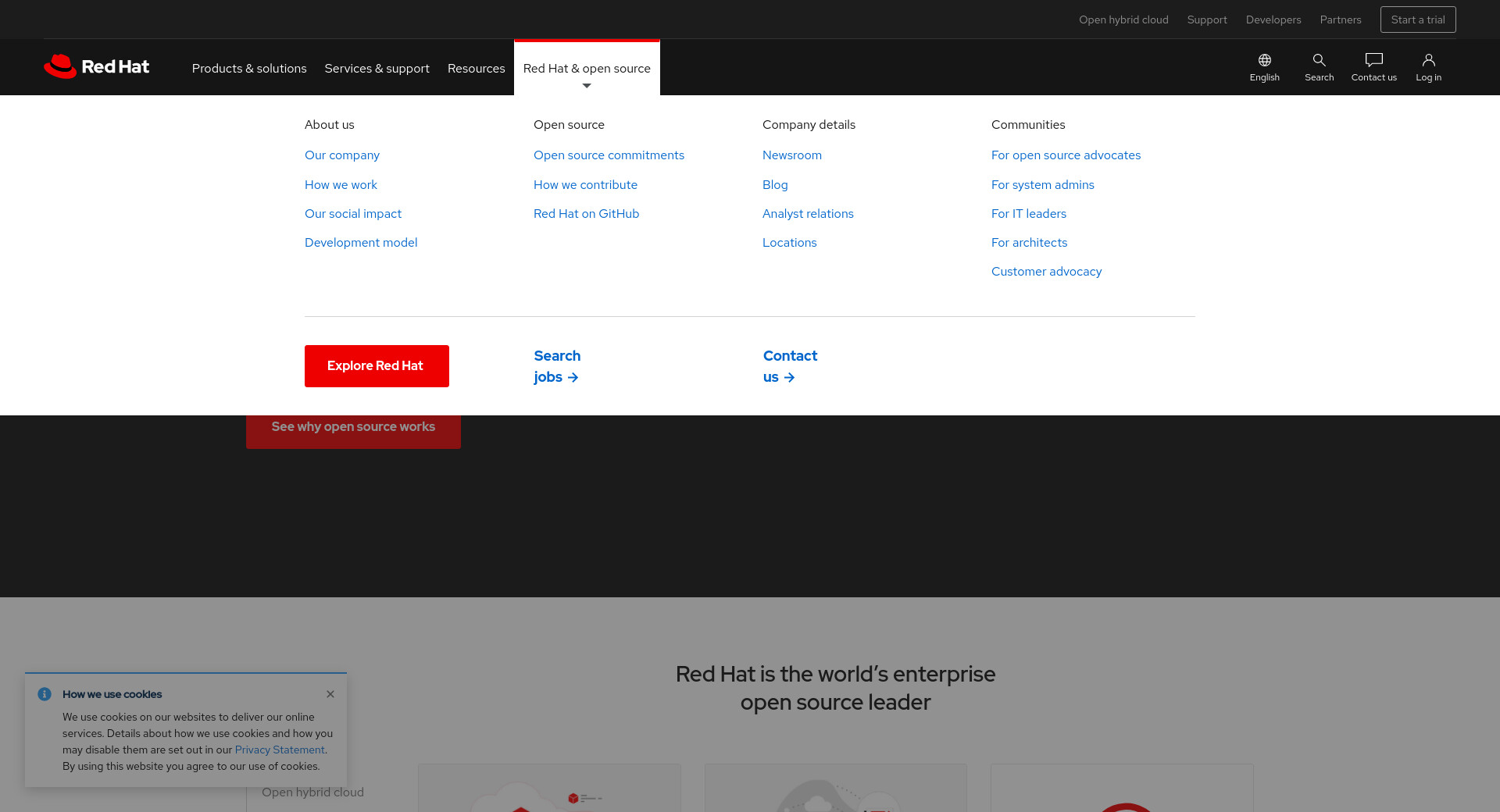The image size is (1500, 812).
Task: Close the cookies notice
Action: [330, 694]
